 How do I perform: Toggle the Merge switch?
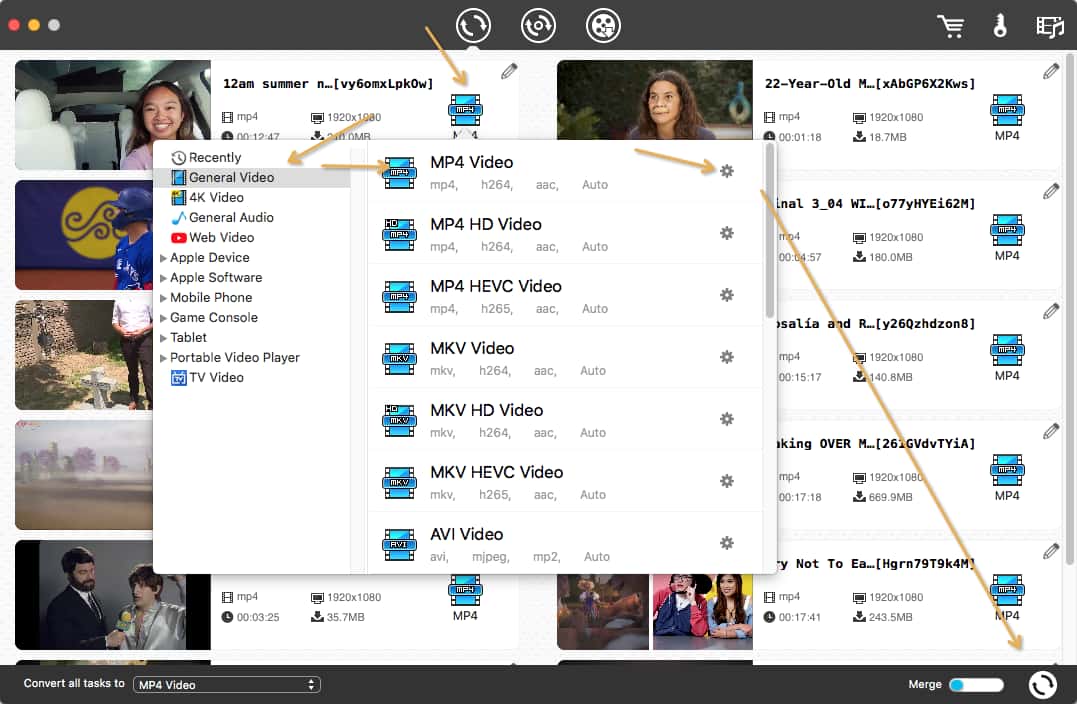(x=975, y=685)
